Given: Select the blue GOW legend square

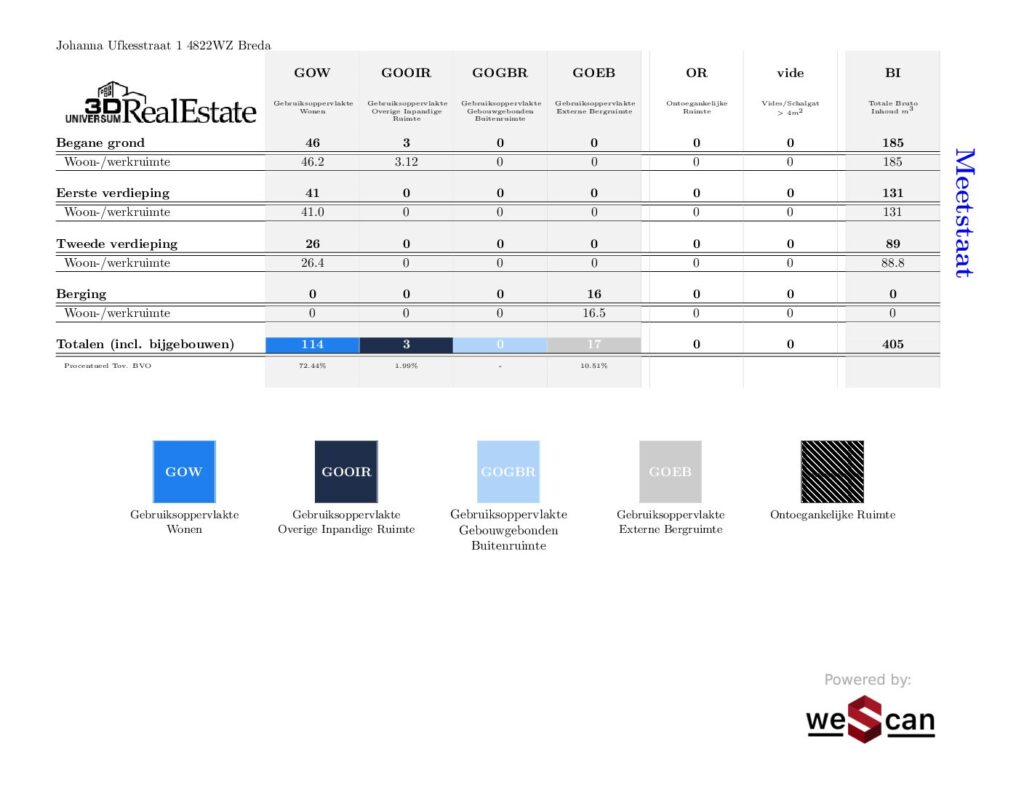Looking at the screenshot, I should click(183, 471).
